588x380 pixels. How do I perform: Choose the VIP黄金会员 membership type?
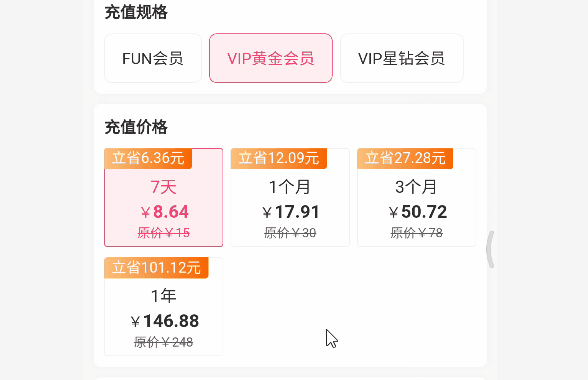coord(271,58)
